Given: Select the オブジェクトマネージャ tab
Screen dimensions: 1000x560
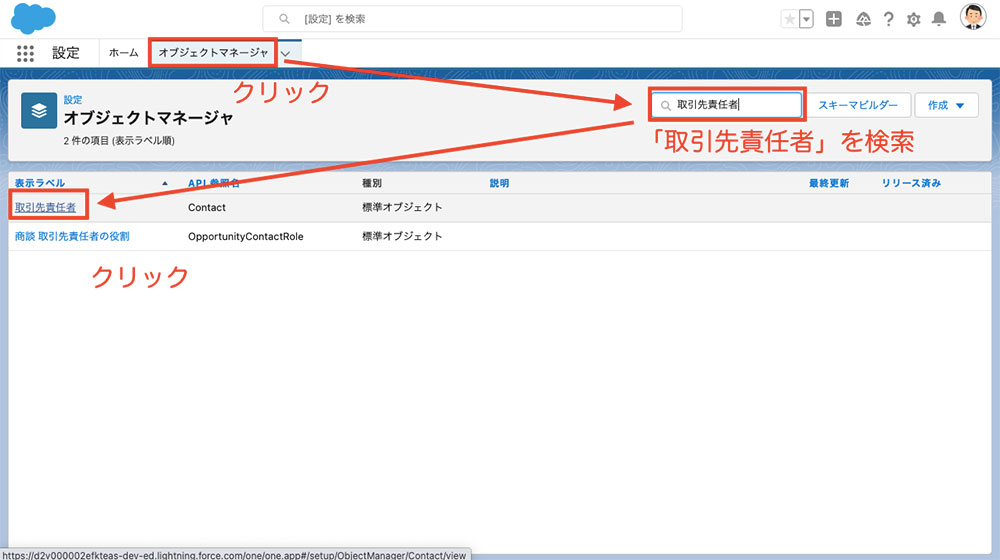Looking at the screenshot, I should (213, 53).
